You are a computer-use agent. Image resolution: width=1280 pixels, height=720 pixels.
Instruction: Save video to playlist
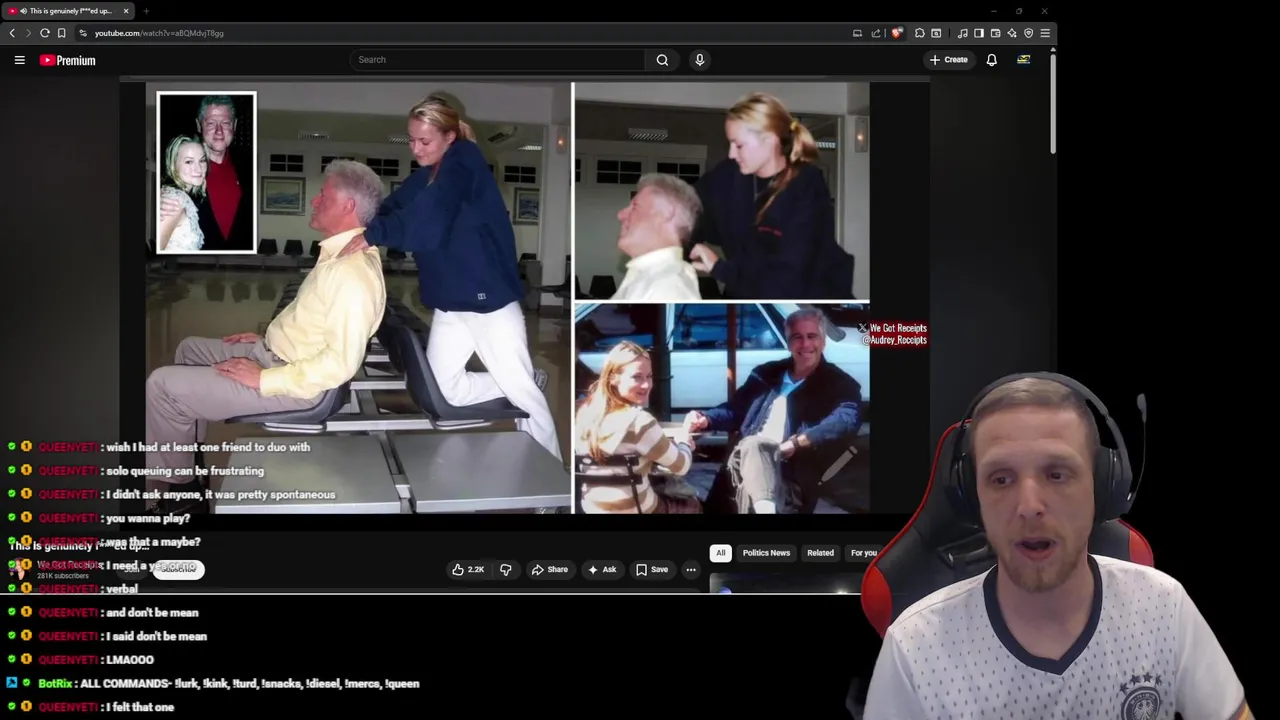click(652, 570)
